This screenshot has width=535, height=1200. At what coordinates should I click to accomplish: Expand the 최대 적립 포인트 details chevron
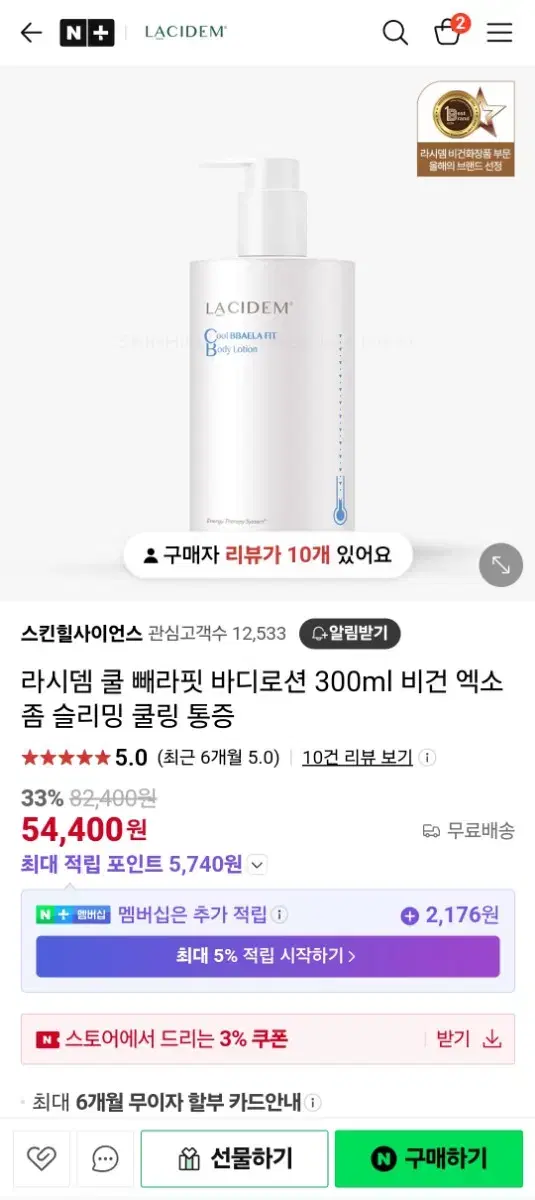(x=257, y=864)
